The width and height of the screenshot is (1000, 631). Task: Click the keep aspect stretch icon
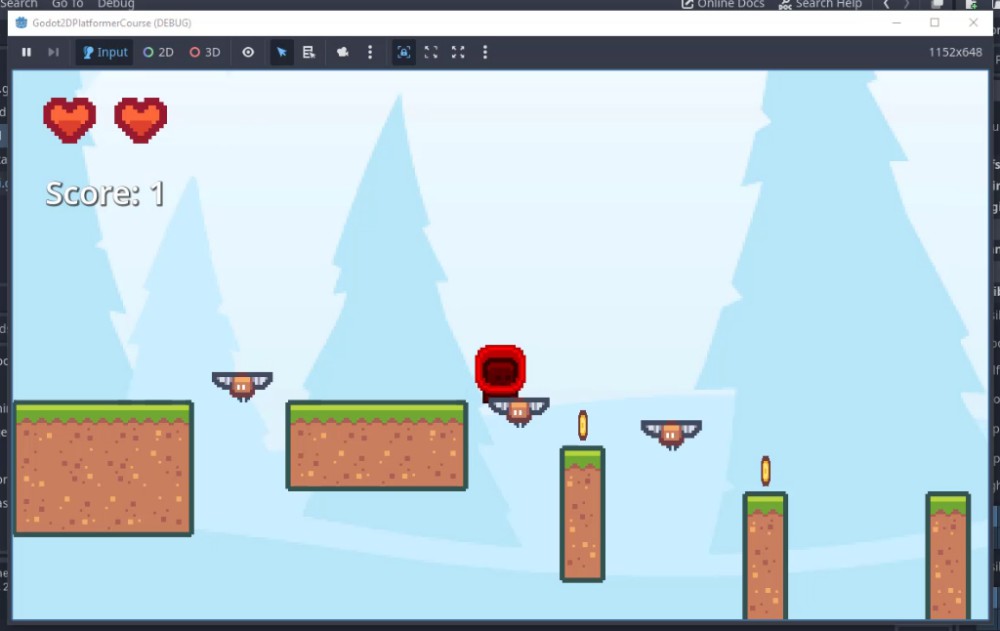pyautogui.click(x=431, y=52)
